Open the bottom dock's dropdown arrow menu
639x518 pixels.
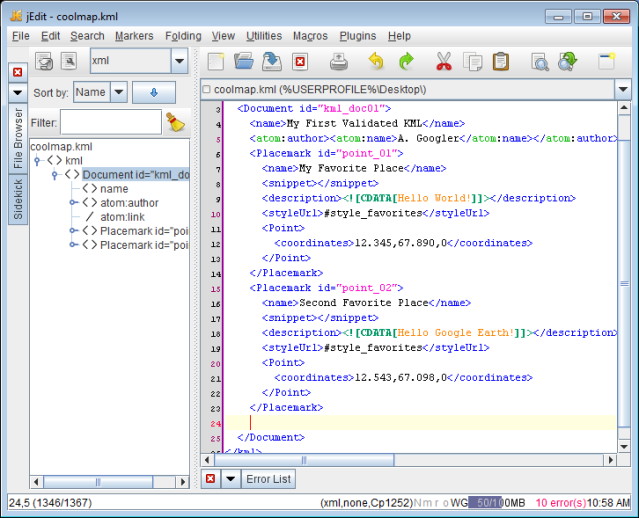pyautogui.click(x=231, y=478)
